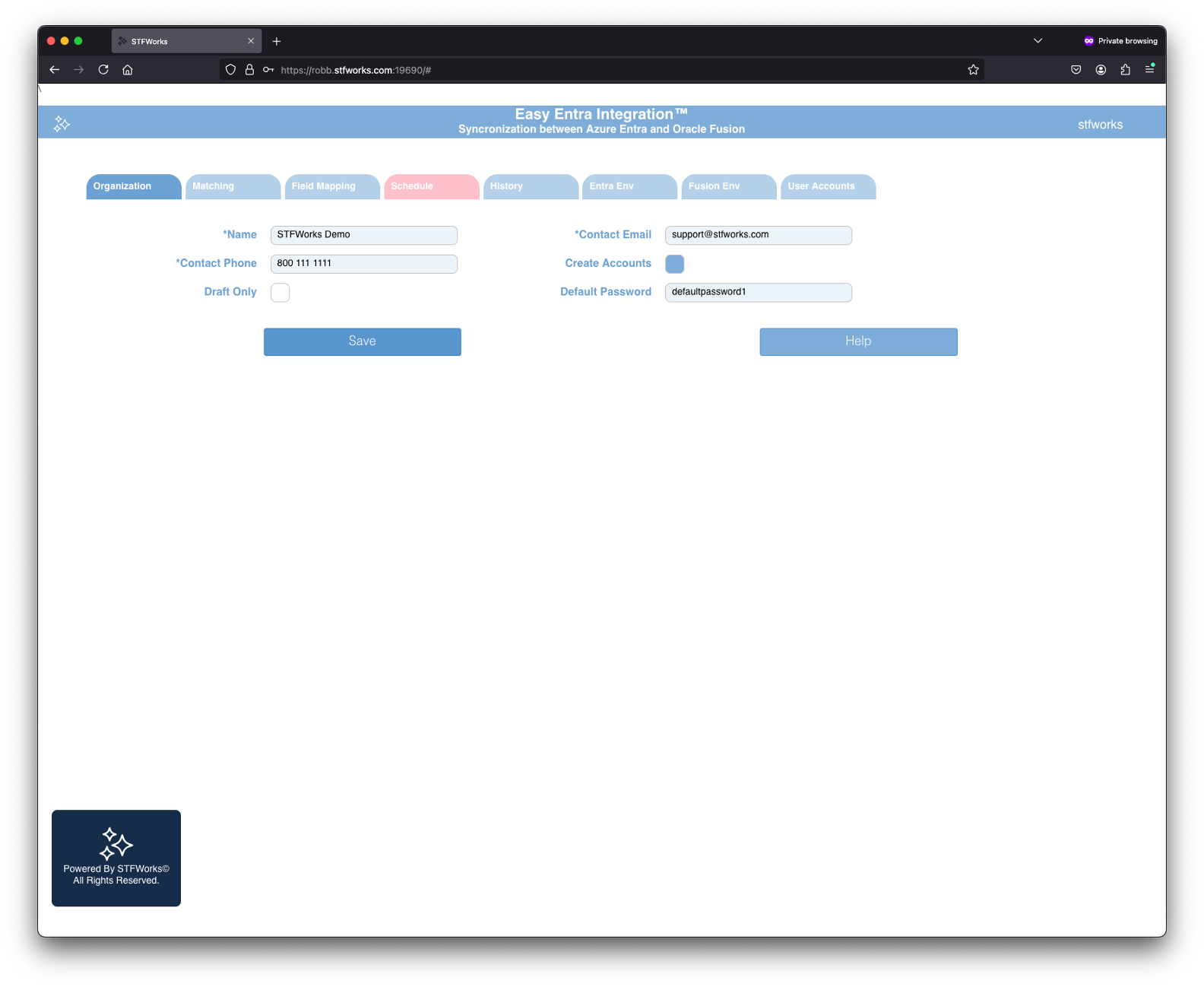Click the Save to Pocket icon

tap(1076, 70)
